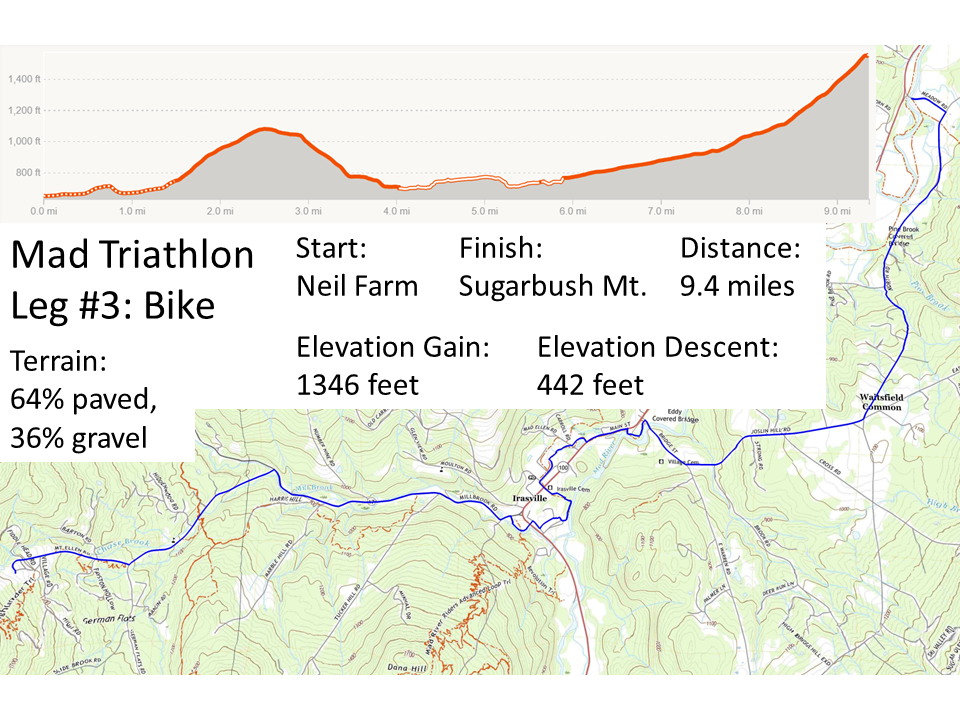Screen dimensions: 960x720
Task: Click the Eddy Covered Bridge label
Action: (675, 415)
